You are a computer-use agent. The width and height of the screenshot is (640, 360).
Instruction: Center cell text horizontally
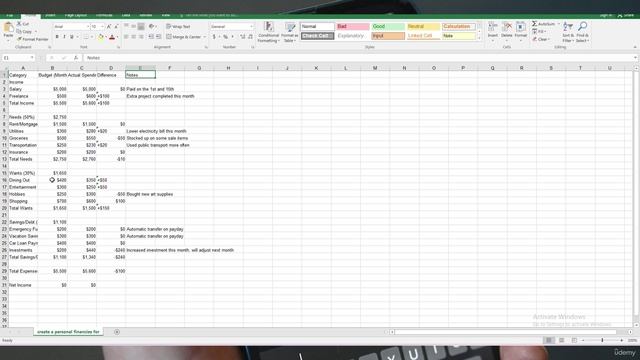(133, 37)
